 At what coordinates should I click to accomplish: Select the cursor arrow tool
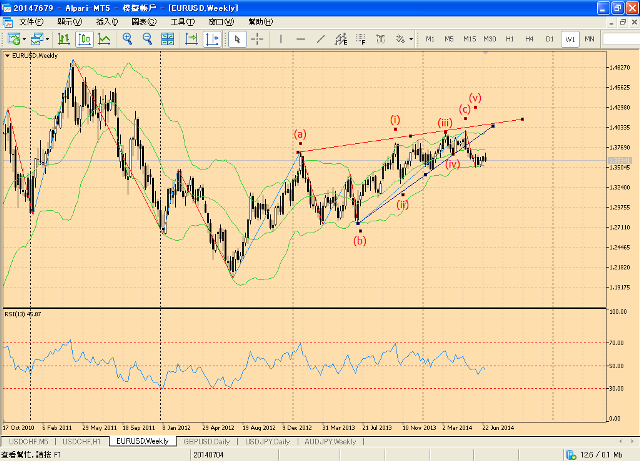click(x=238, y=39)
